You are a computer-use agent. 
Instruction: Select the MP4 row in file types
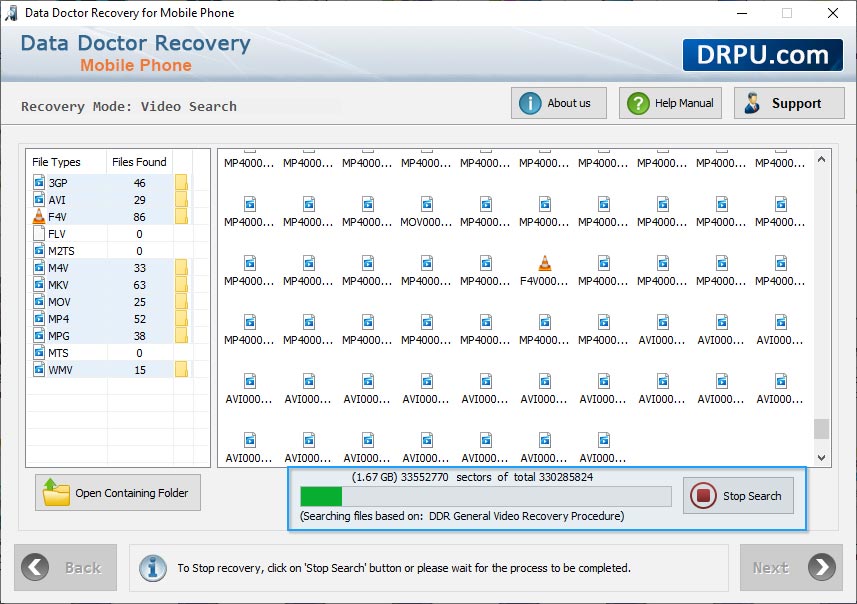(109, 319)
